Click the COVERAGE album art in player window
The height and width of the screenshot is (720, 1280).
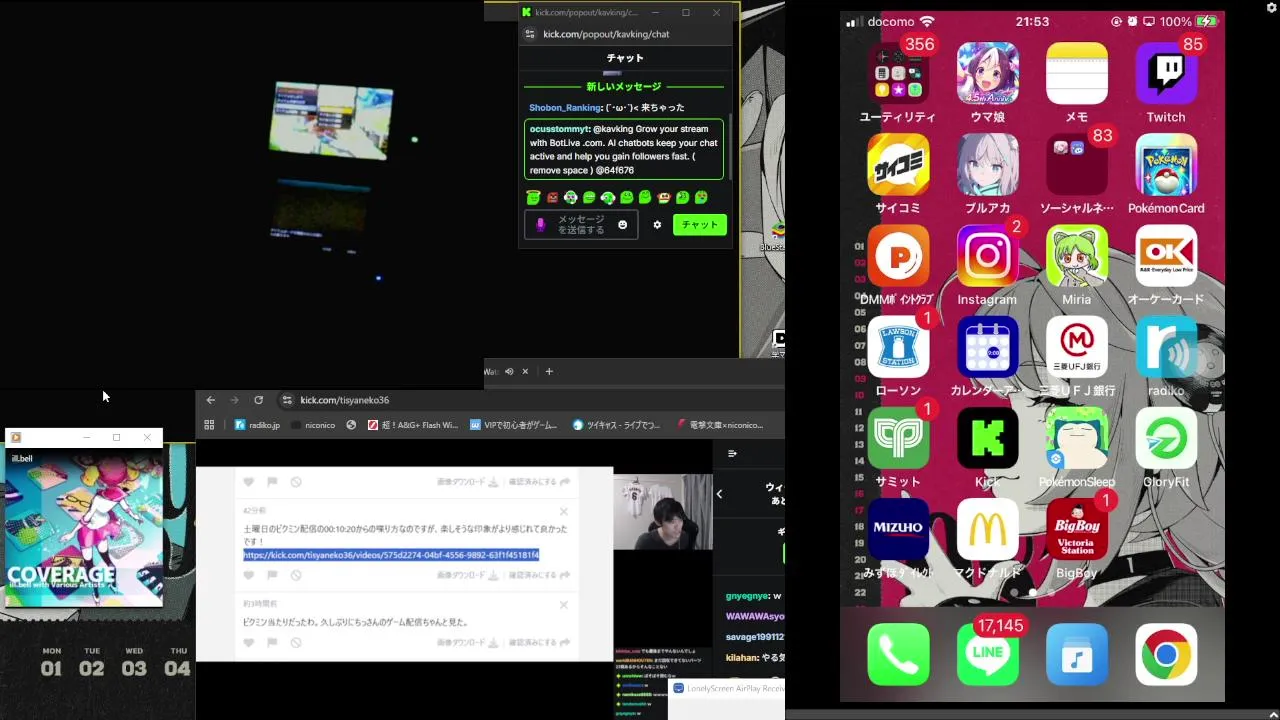(84, 527)
